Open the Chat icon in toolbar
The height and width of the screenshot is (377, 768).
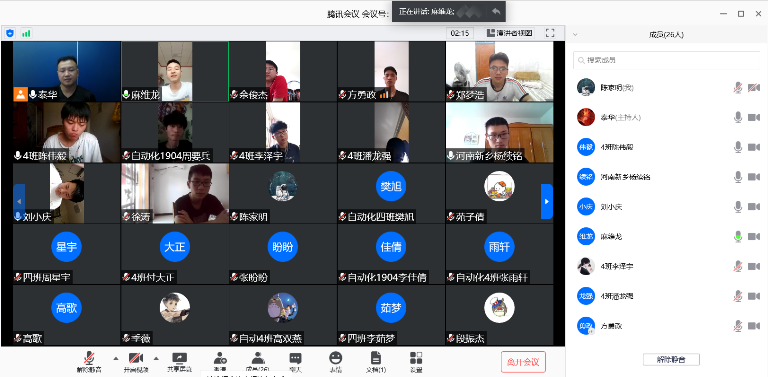pyautogui.click(x=295, y=361)
